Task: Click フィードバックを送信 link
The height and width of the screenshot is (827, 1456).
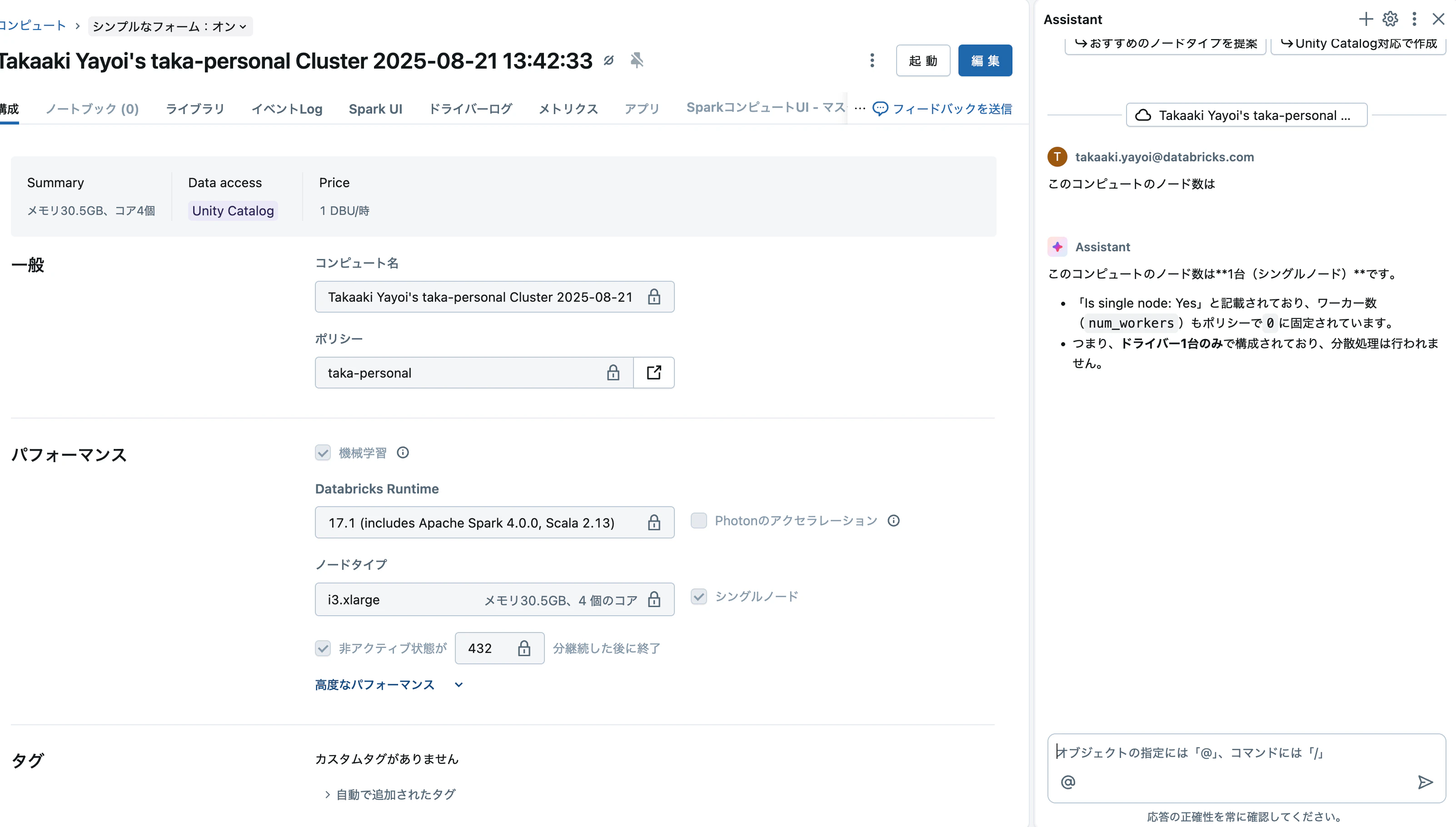Action: click(942, 109)
